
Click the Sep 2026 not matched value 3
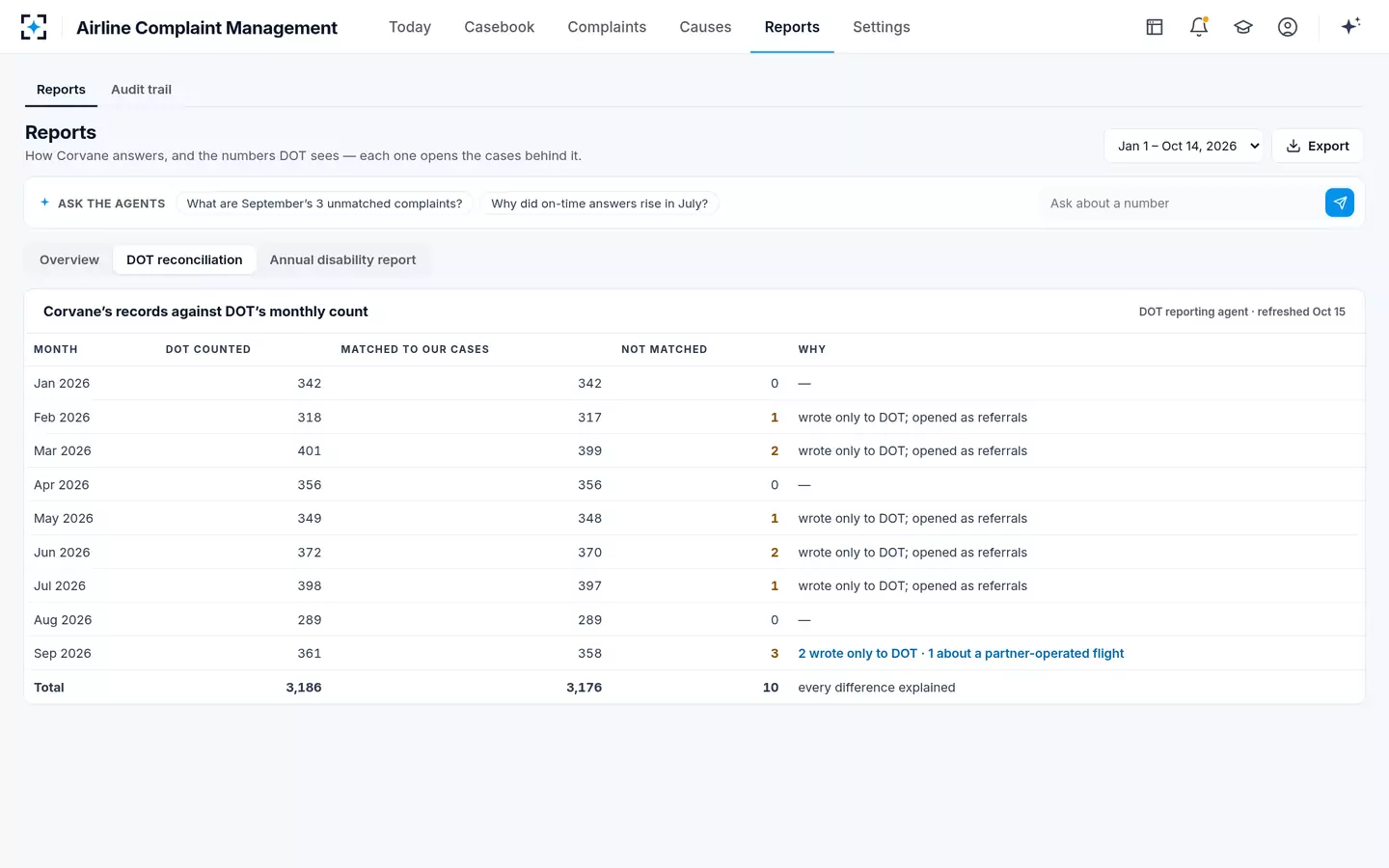click(775, 654)
